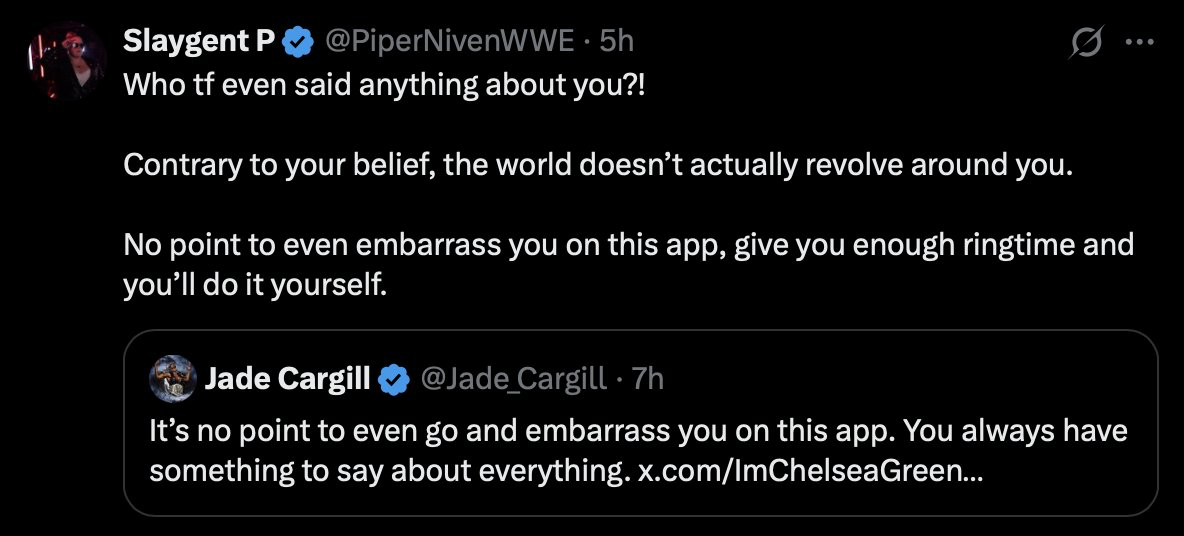
Task: Open the @Jade_Cargill handle
Action: [x=514, y=379]
